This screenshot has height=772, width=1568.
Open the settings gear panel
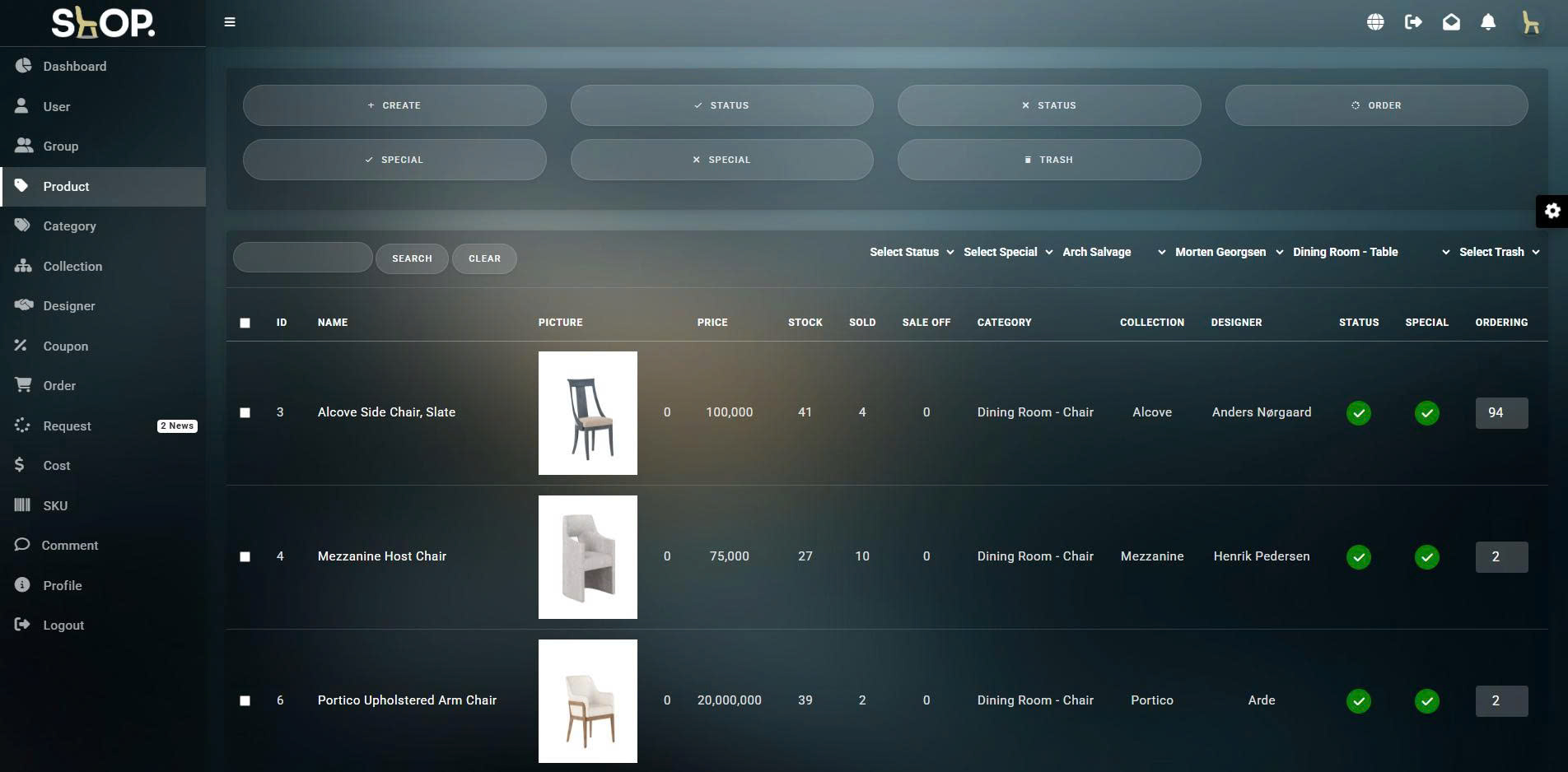click(x=1552, y=212)
